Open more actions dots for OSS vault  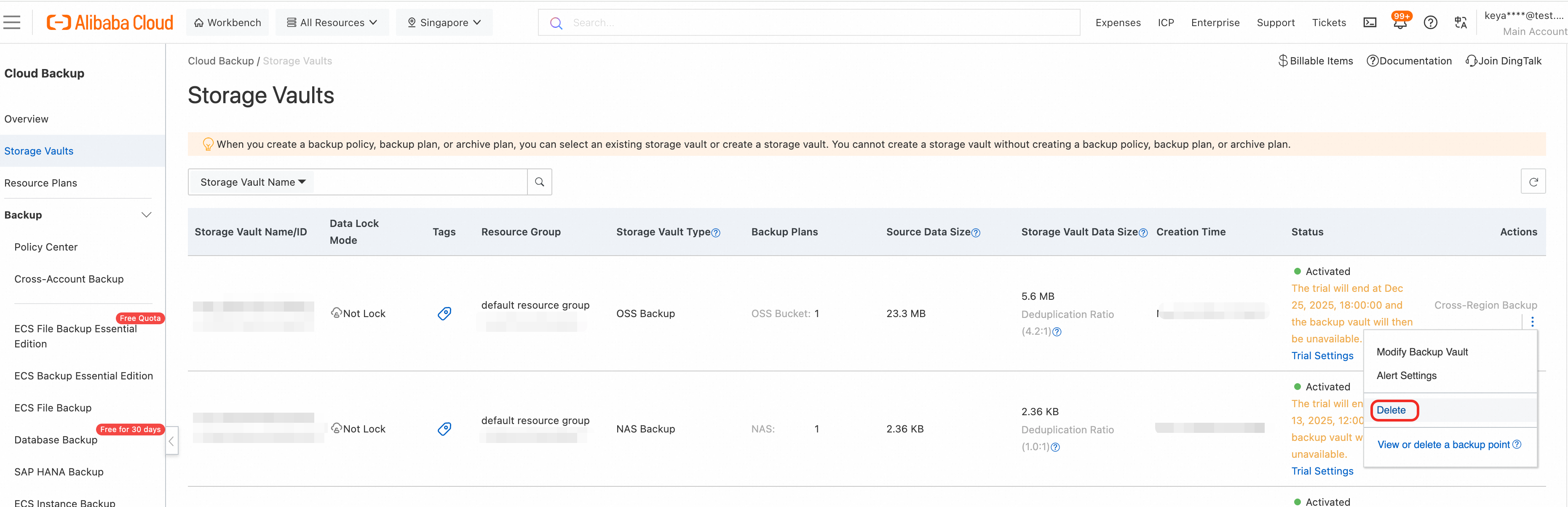point(1532,322)
